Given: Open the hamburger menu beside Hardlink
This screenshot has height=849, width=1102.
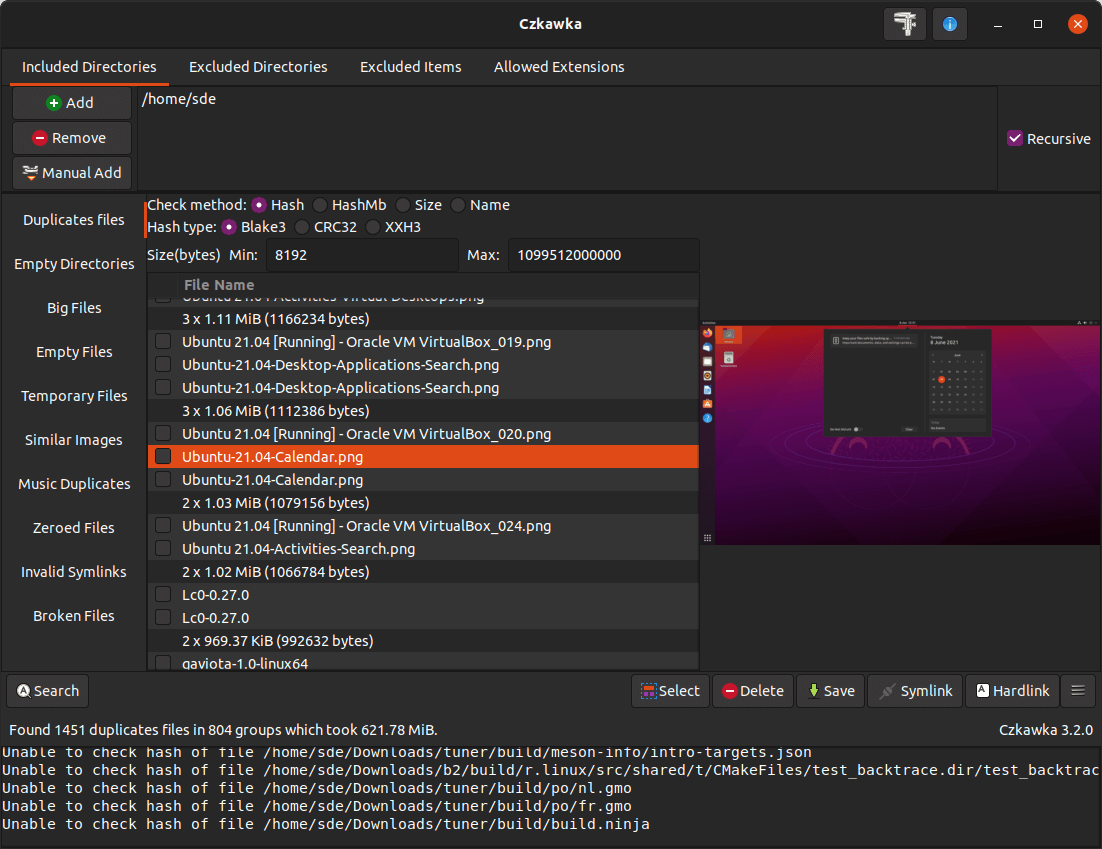Looking at the screenshot, I should click(1077, 691).
